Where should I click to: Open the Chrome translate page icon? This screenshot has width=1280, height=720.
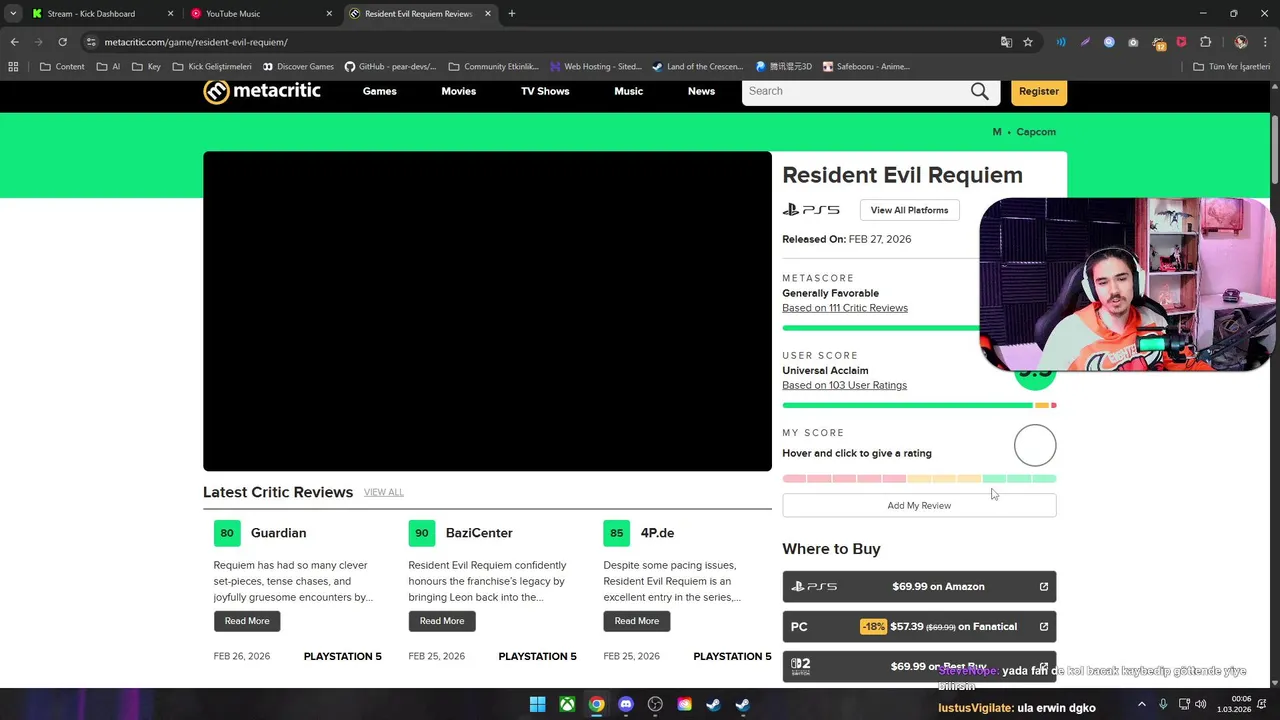[1007, 42]
